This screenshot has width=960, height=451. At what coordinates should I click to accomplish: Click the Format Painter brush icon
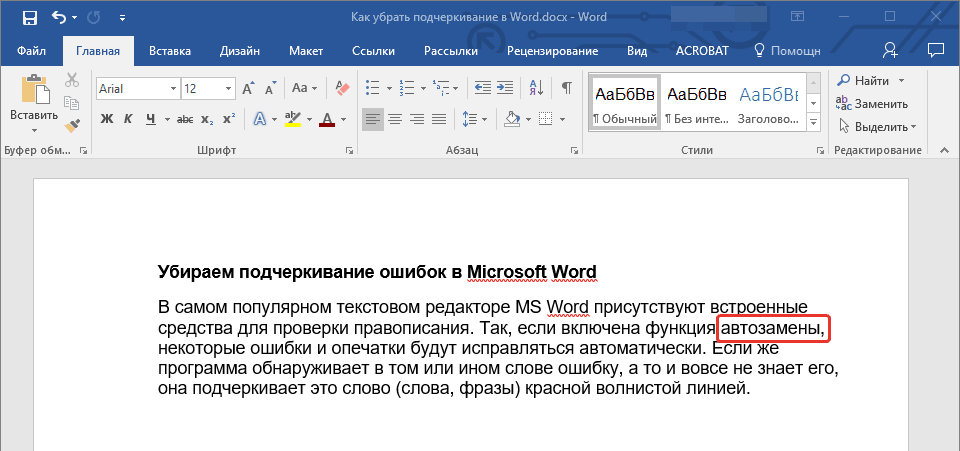72,125
